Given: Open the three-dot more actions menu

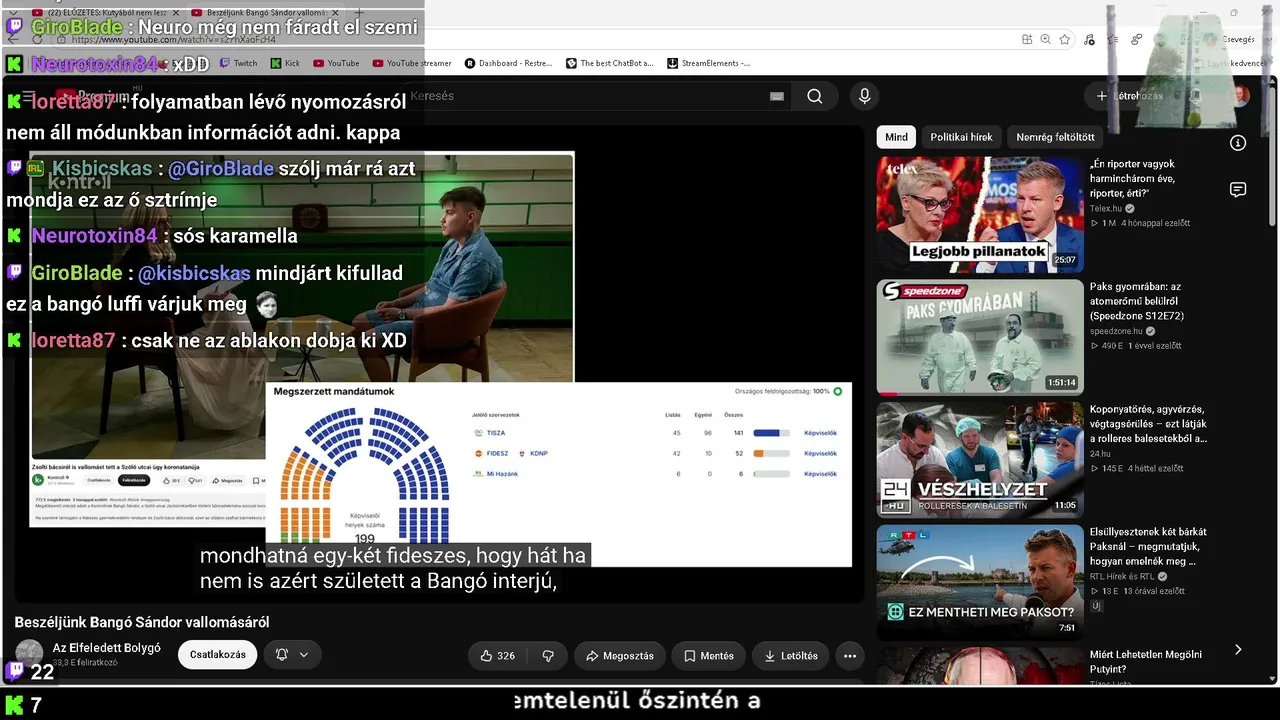Looking at the screenshot, I should pyautogui.click(x=850, y=656).
